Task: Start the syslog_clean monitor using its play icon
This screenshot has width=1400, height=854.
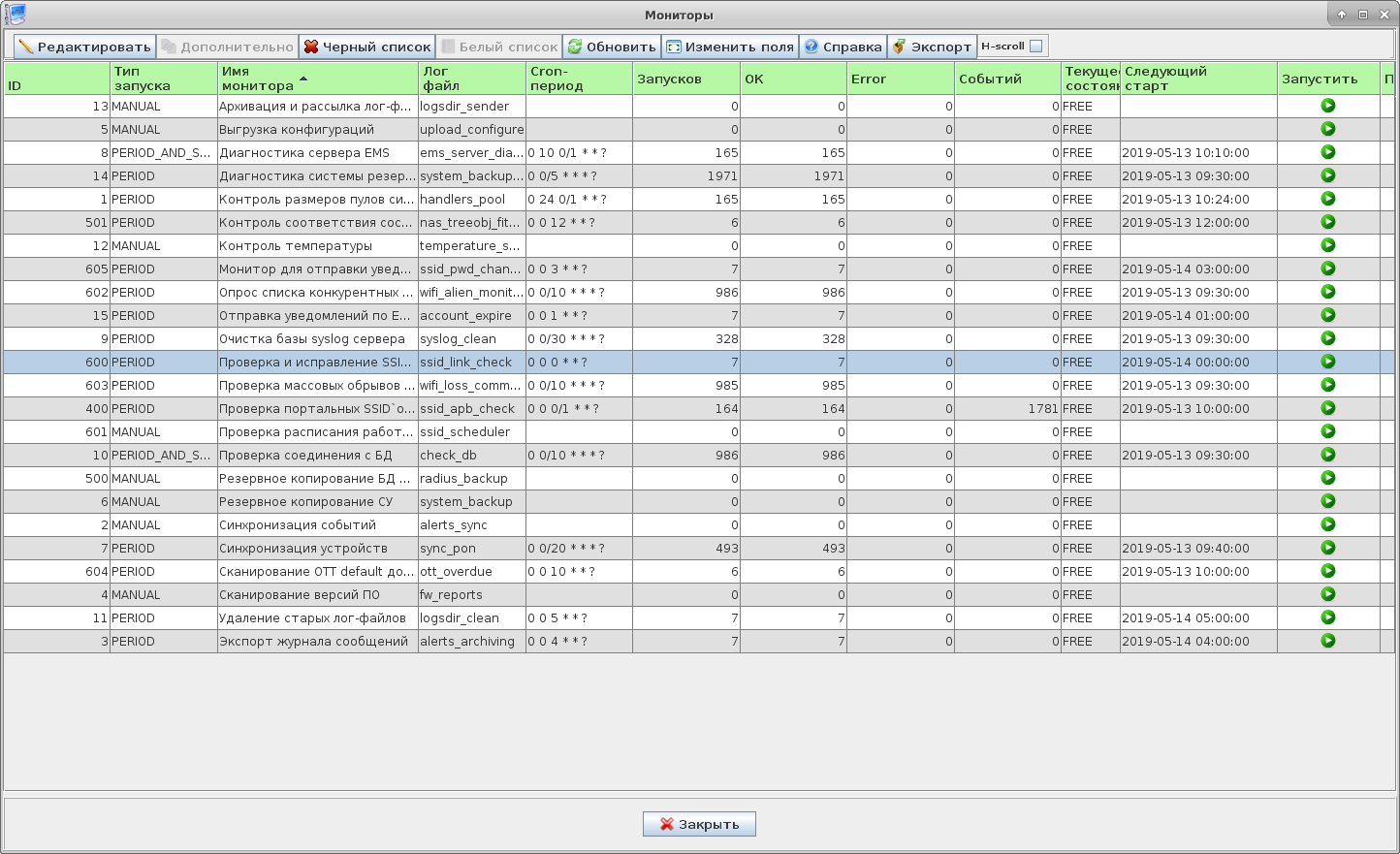Action: (x=1327, y=338)
